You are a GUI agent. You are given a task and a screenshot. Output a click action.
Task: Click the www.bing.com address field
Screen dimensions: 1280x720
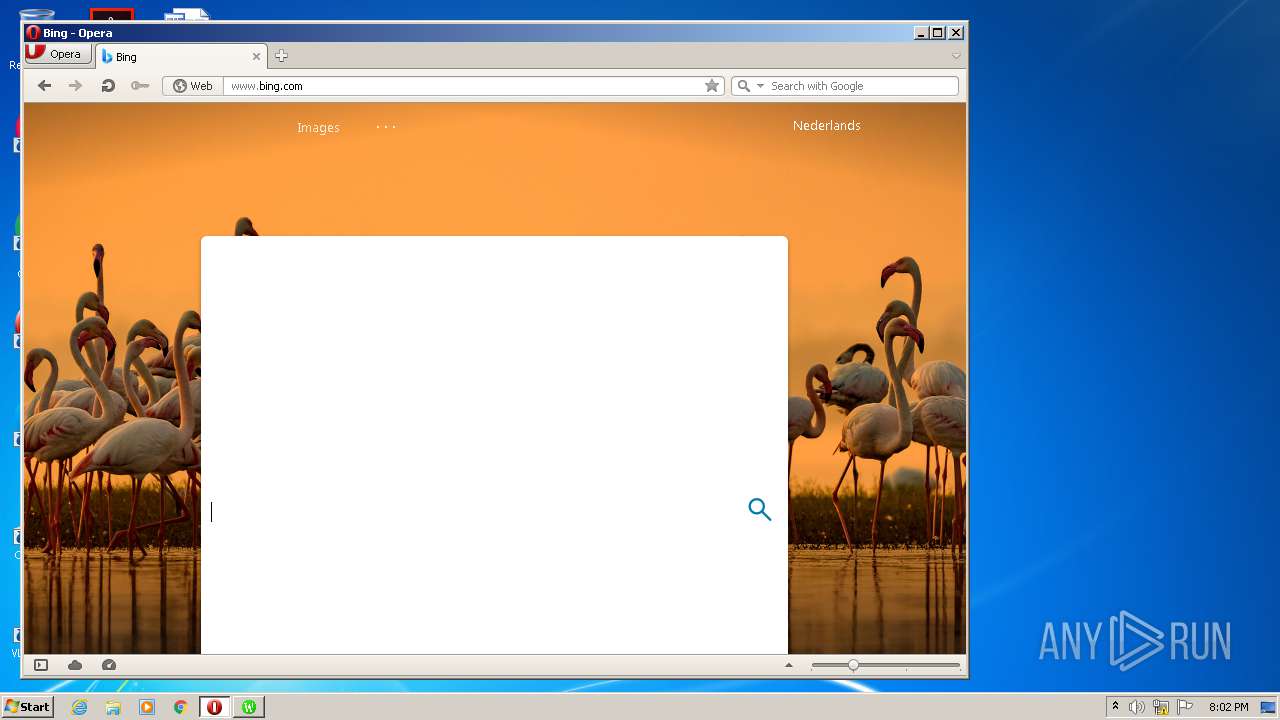(464, 86)
